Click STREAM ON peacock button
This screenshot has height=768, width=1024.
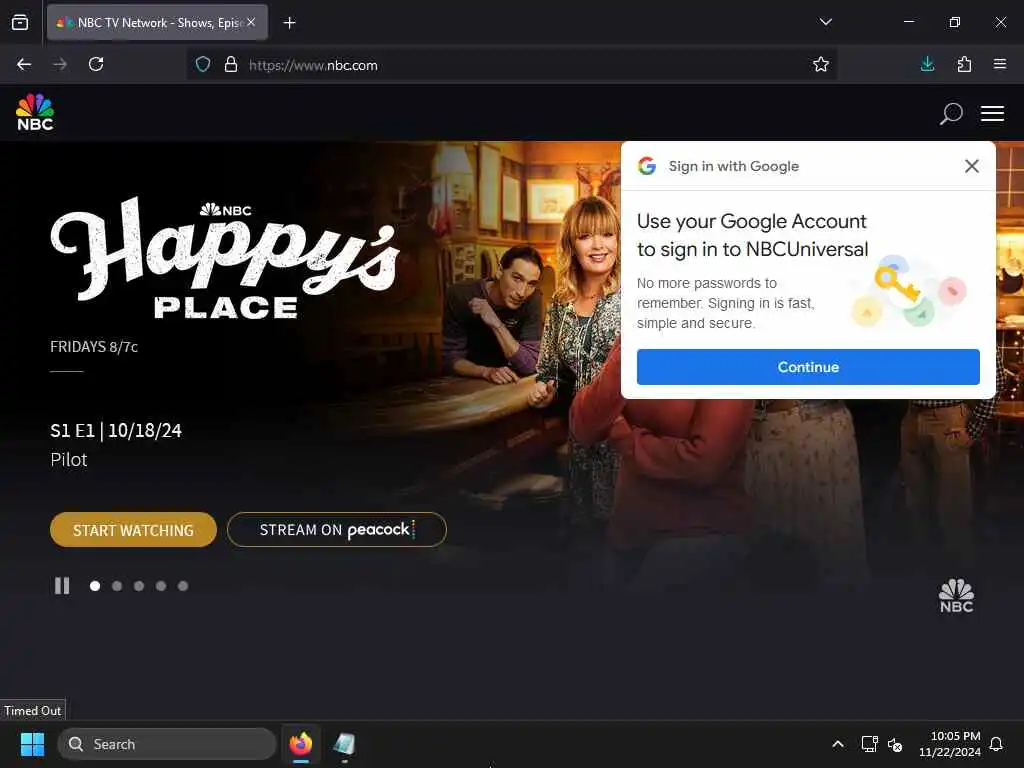pos(336,530)
